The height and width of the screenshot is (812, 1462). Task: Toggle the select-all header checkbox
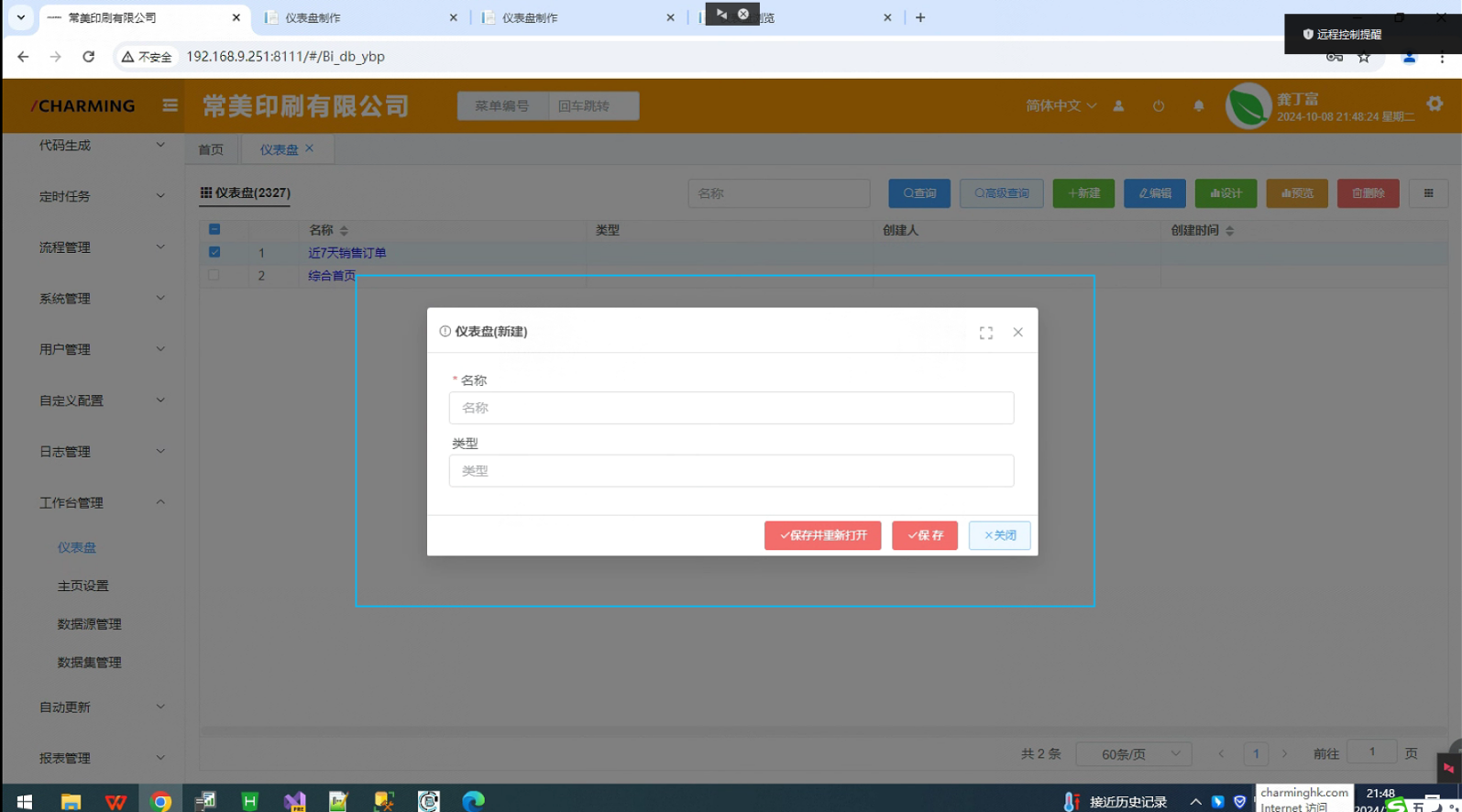214,229
